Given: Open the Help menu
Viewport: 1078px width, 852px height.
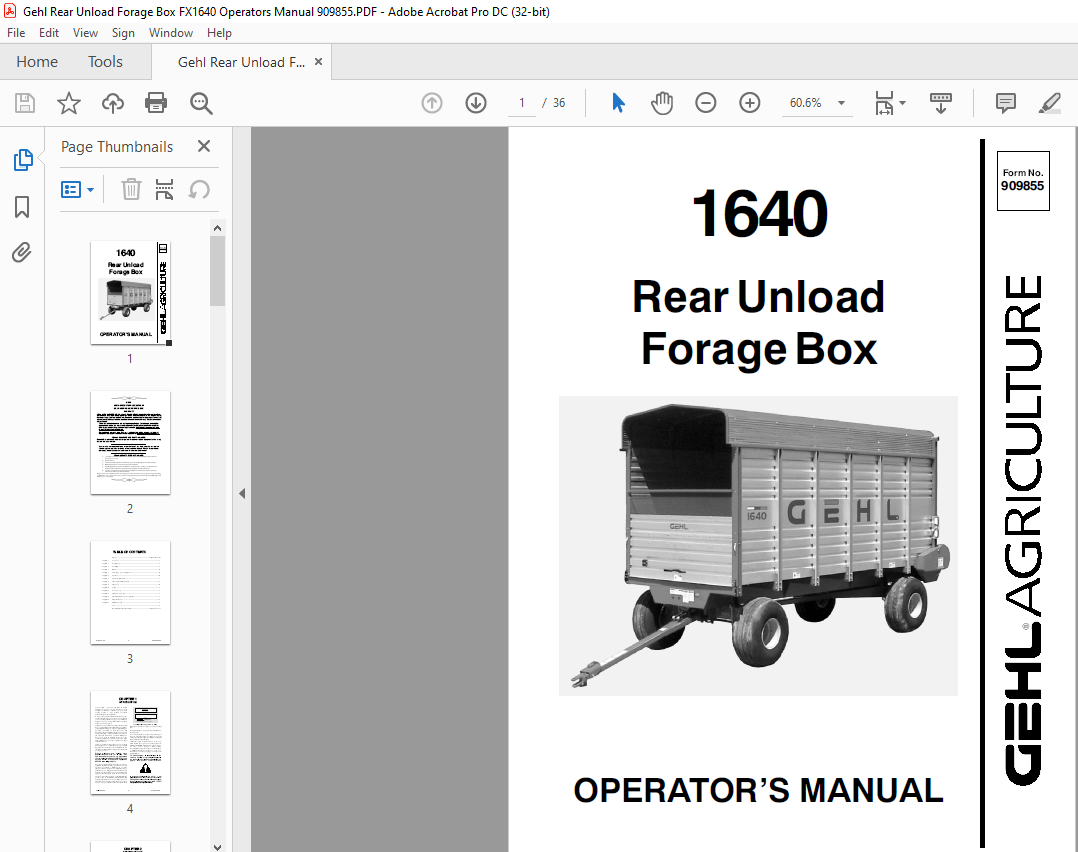Looking at the screenshot, I should pos(219,33).
